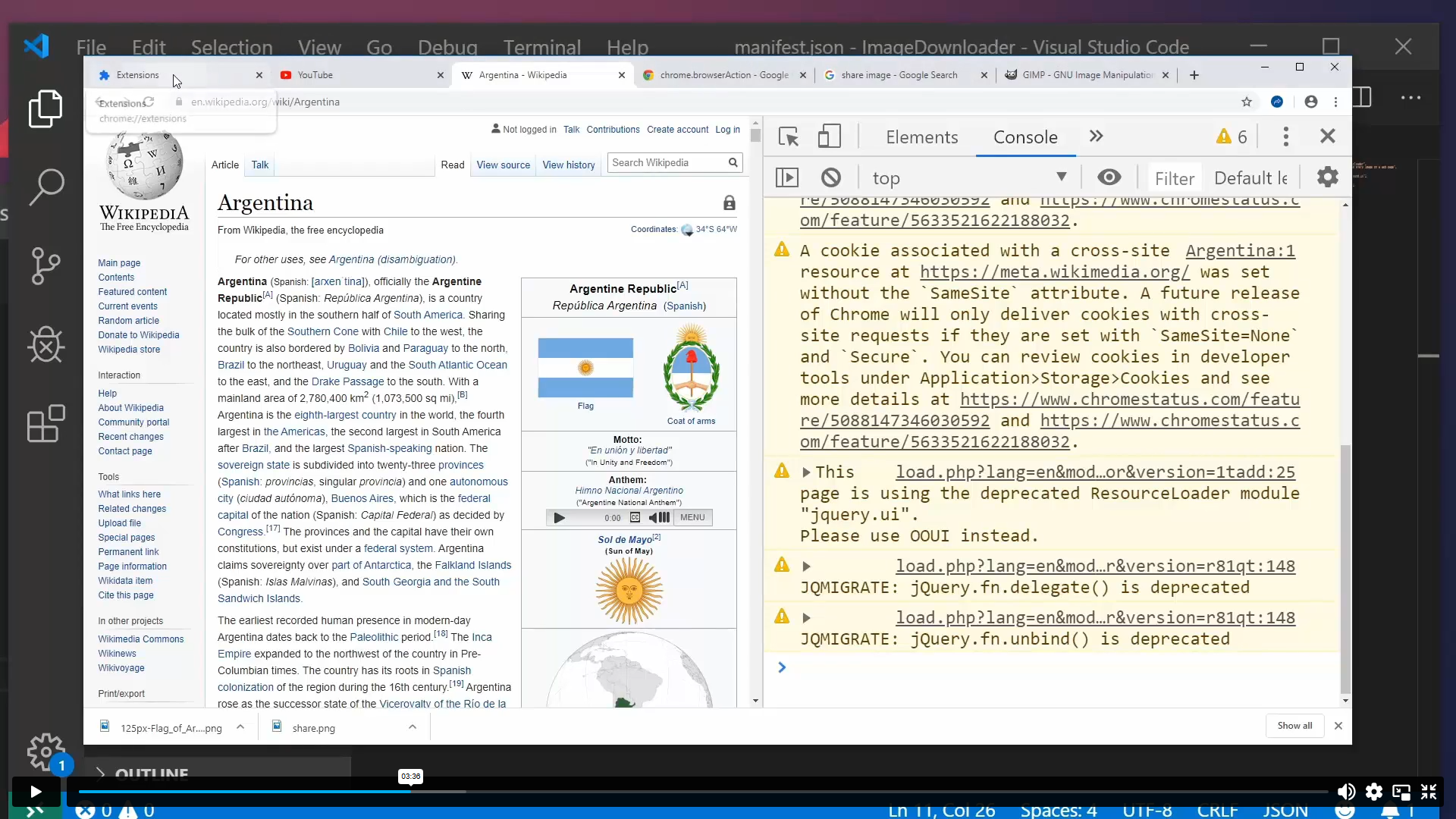This screenshot has height=819, width=1456.
Task: Open Chrome profile avatar icon
Action: (x=1311, y=102)
